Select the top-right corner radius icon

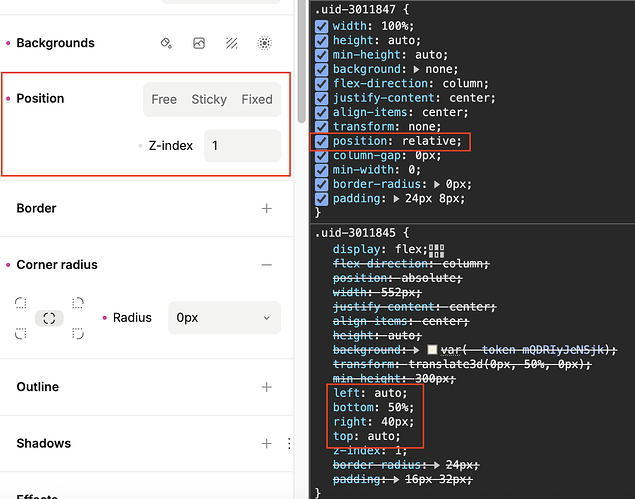click(77, 303)
